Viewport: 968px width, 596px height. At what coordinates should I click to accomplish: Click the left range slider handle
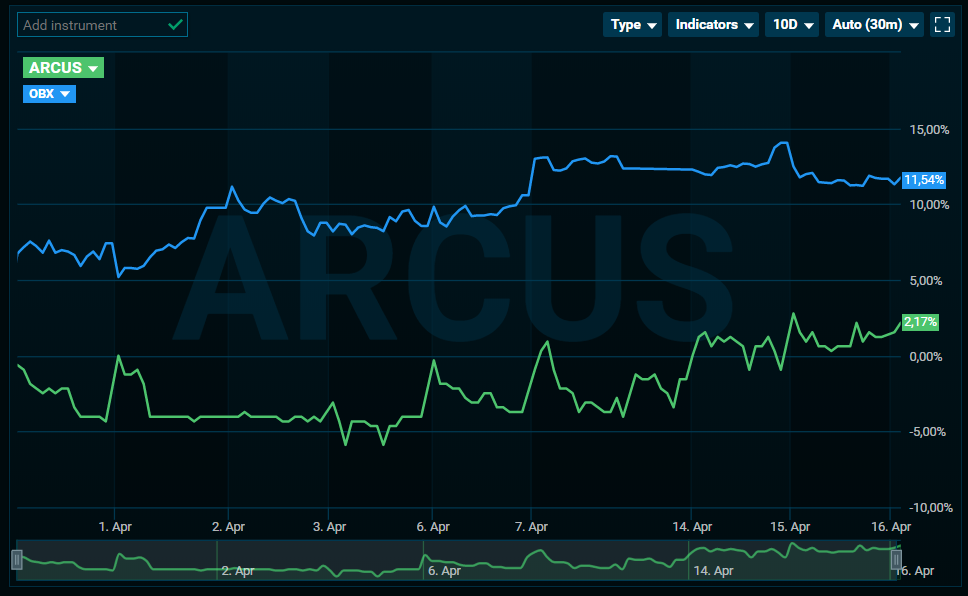click(x=17, y=560)
